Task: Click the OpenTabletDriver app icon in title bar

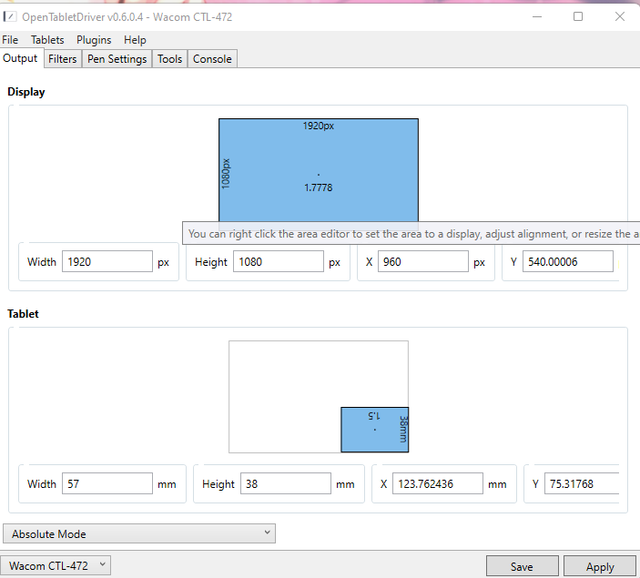Action: [x=10, y=17]
